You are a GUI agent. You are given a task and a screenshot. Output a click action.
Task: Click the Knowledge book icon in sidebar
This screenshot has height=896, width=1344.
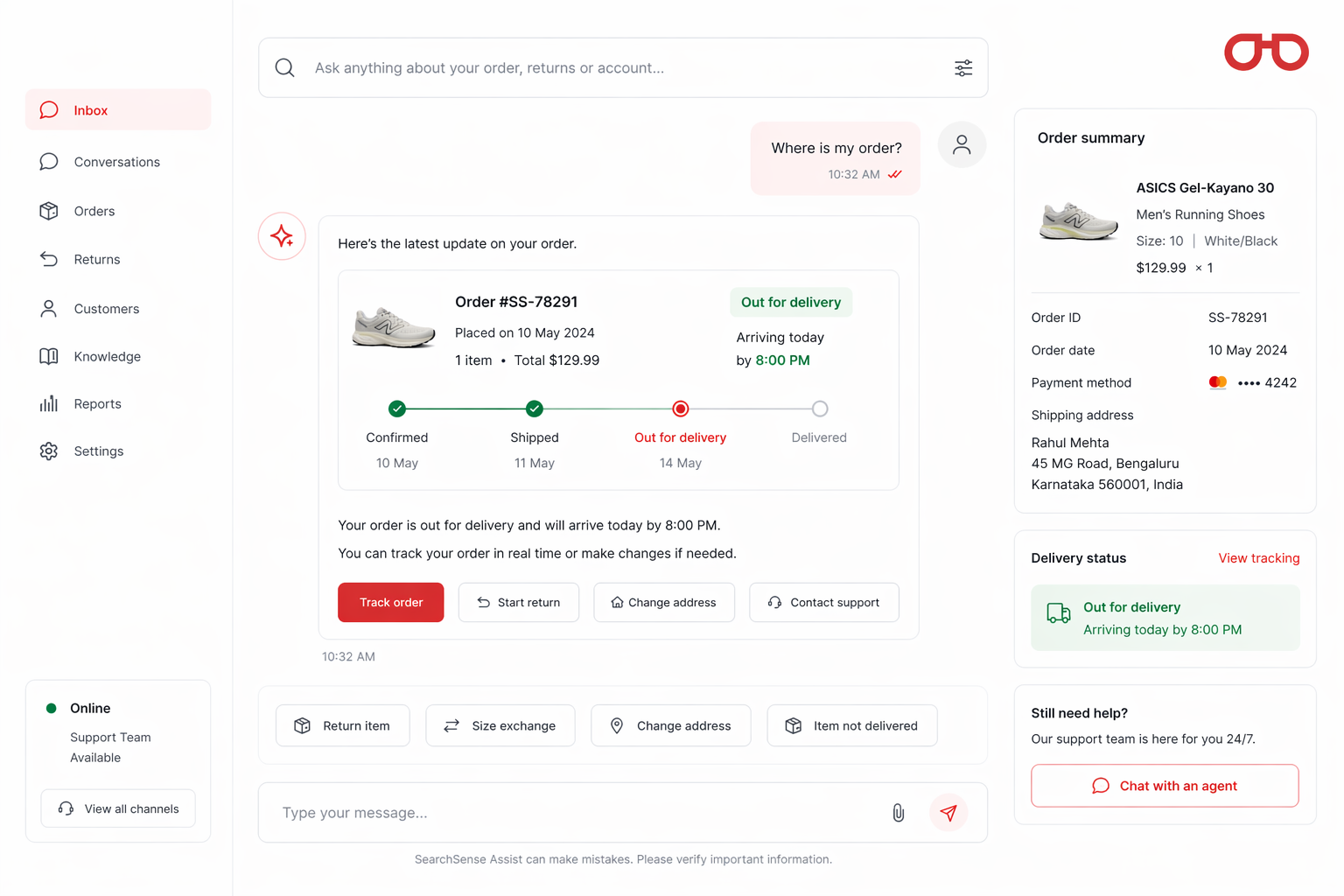[x=49, y=356]
